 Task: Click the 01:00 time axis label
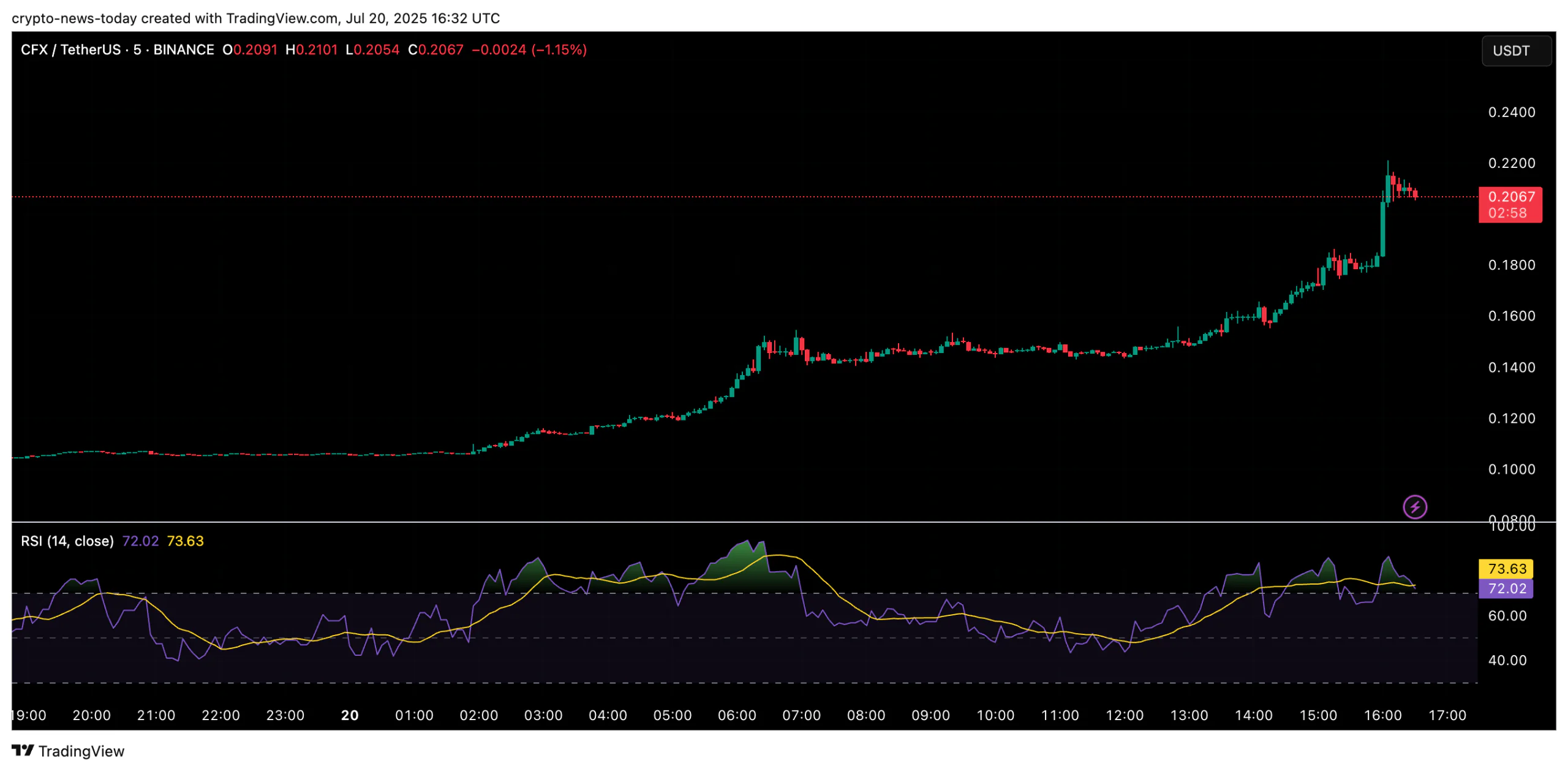(x=414, y=715)
